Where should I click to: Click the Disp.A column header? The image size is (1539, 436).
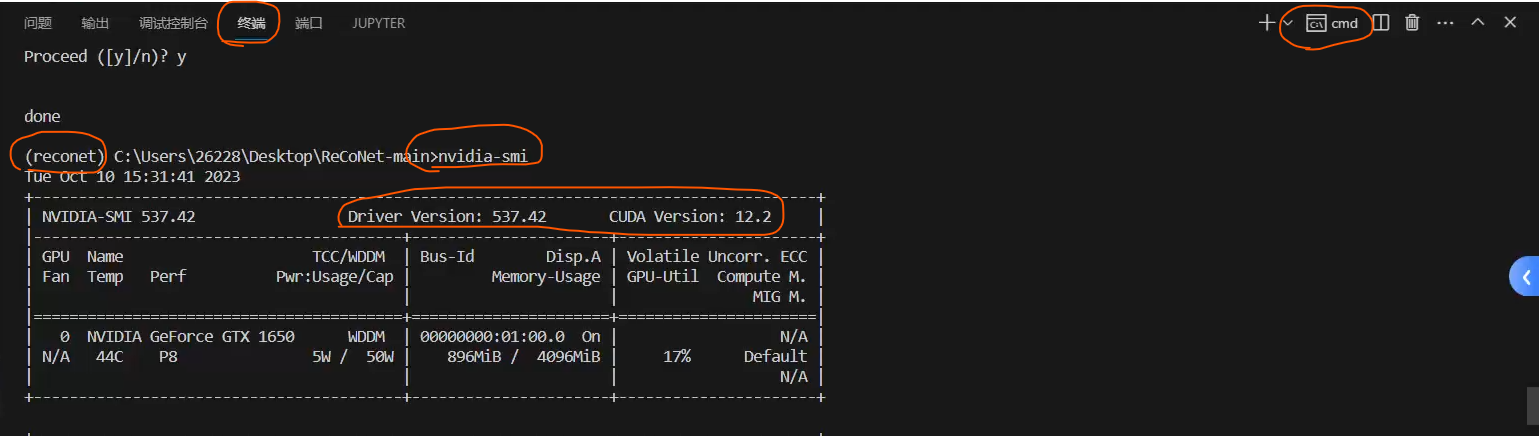(573, 256)
